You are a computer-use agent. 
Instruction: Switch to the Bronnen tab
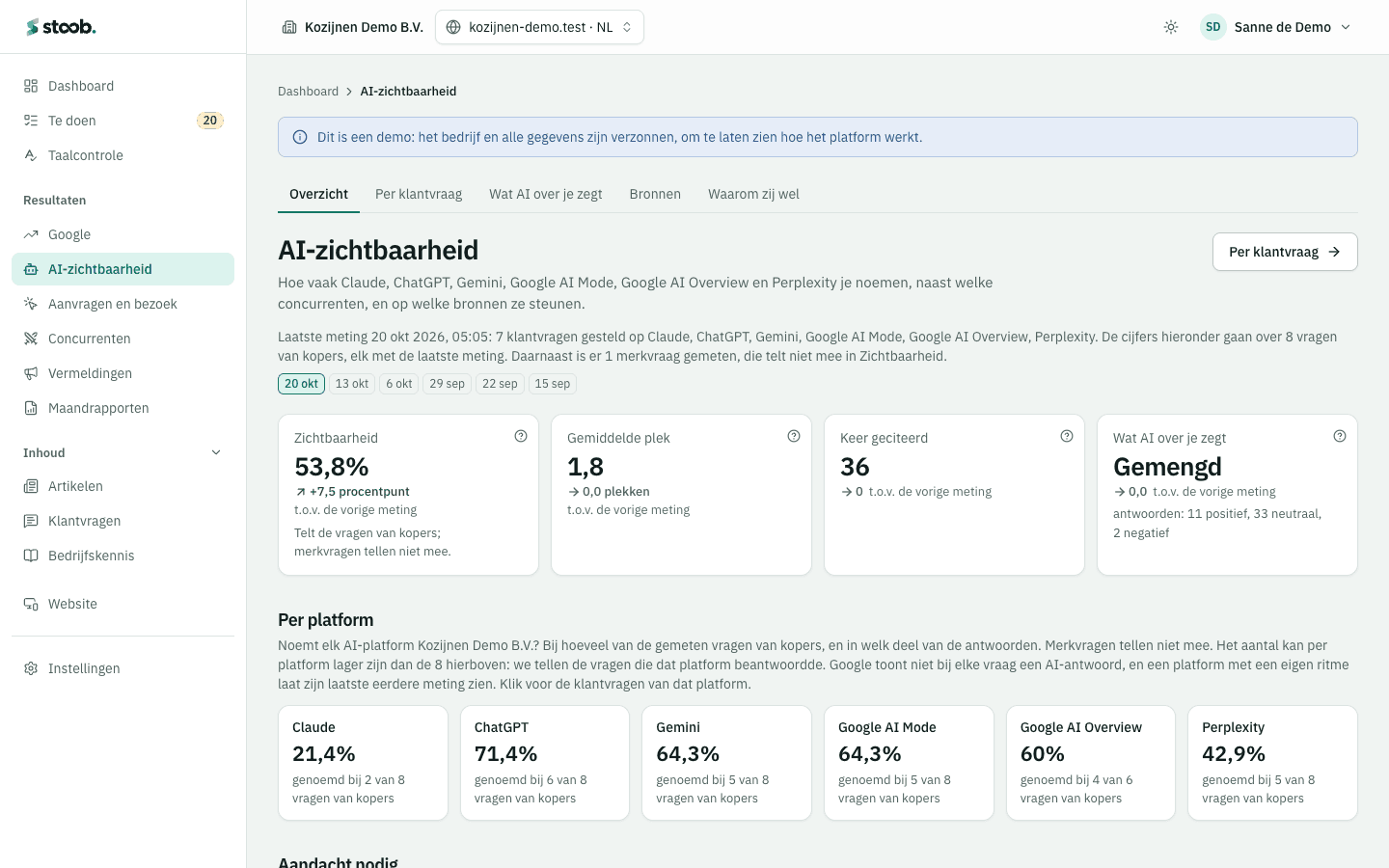(x=655, y=194)
